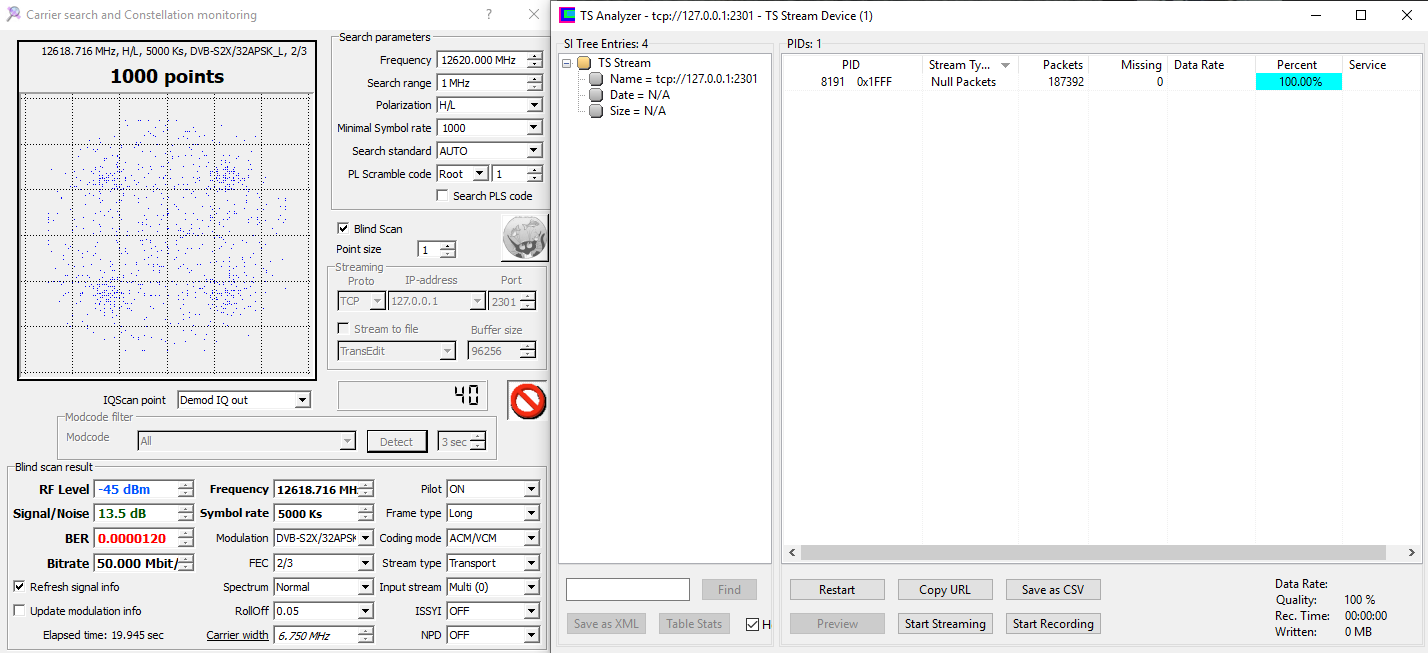Click the Detect button
Image resolution: width=1428 pixels, height=653 pixels.
pyautogui.click(x=396, y=441)
